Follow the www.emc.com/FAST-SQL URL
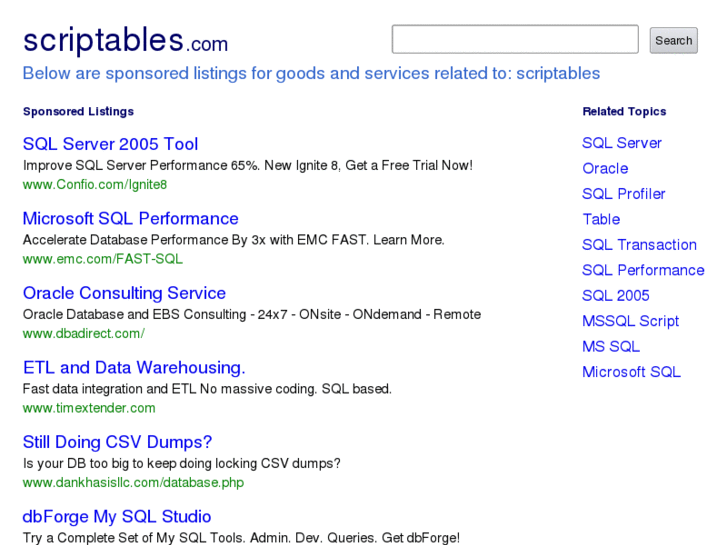 click(103, 259)
